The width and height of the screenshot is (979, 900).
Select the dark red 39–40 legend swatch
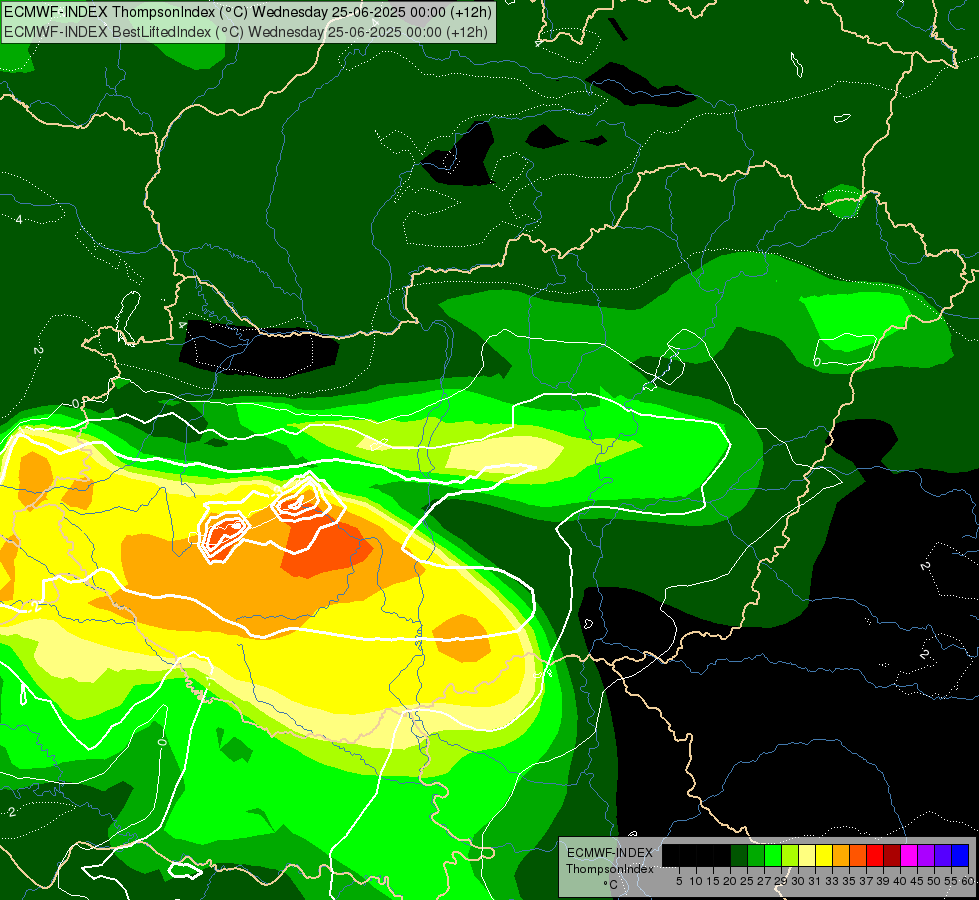tap(892, 855)
